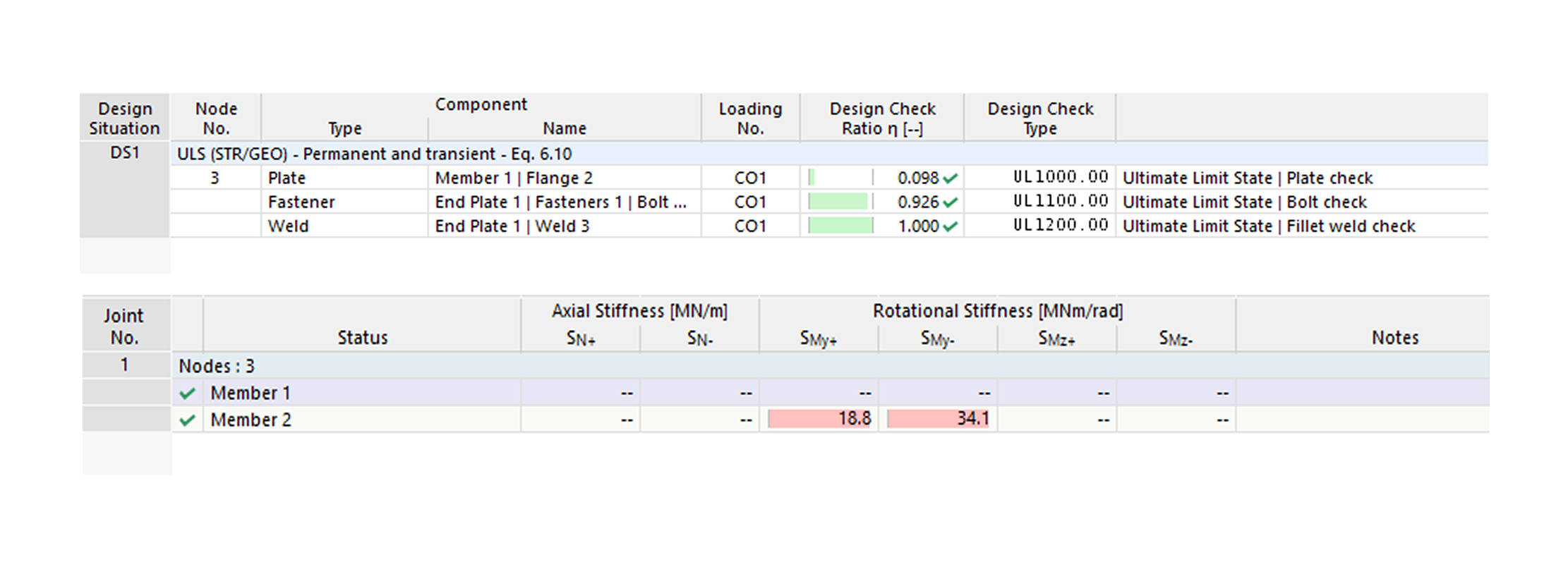Click 'Ultimate Limit State | Bolt check' description
The image size is (1568, 567).
tap(1245, 202)
